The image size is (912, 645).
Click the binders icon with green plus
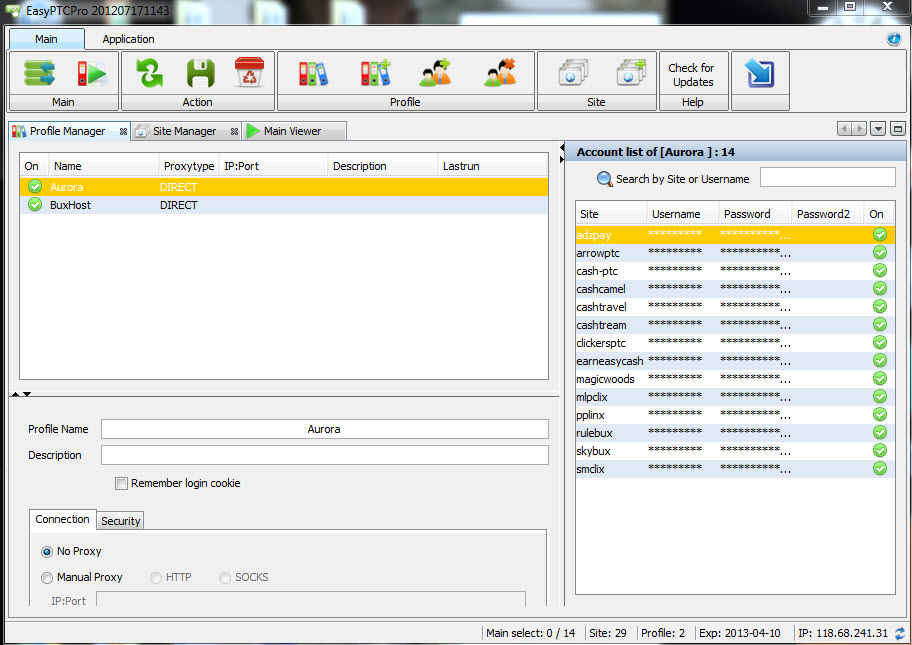click(375, 73)
